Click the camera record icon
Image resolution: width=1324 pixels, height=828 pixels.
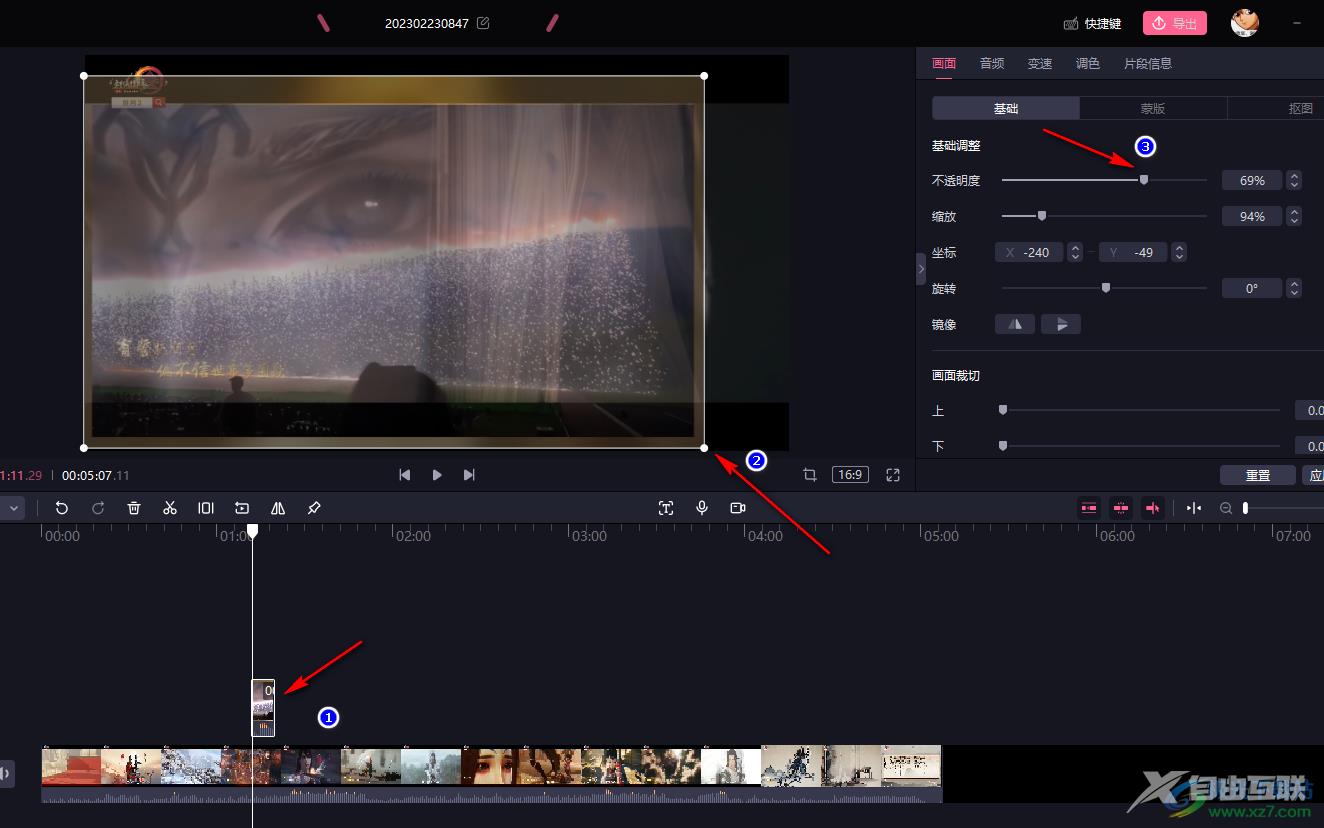click(x=738, y=508)
